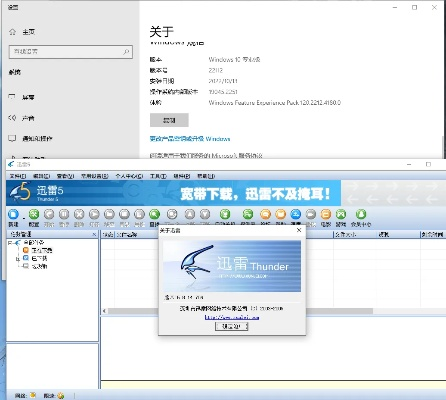The image size is (446, 400).
Task: Open the Microsoft 服务协议 link in Settings
Action: [x=206, y=155]
